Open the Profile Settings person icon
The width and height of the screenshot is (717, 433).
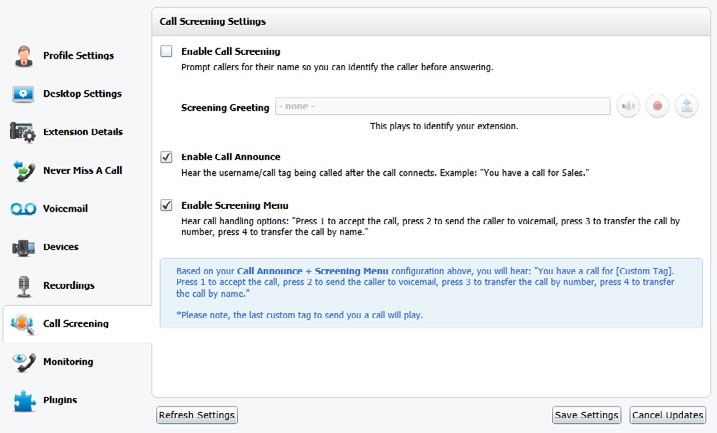[x=23, y=56]
